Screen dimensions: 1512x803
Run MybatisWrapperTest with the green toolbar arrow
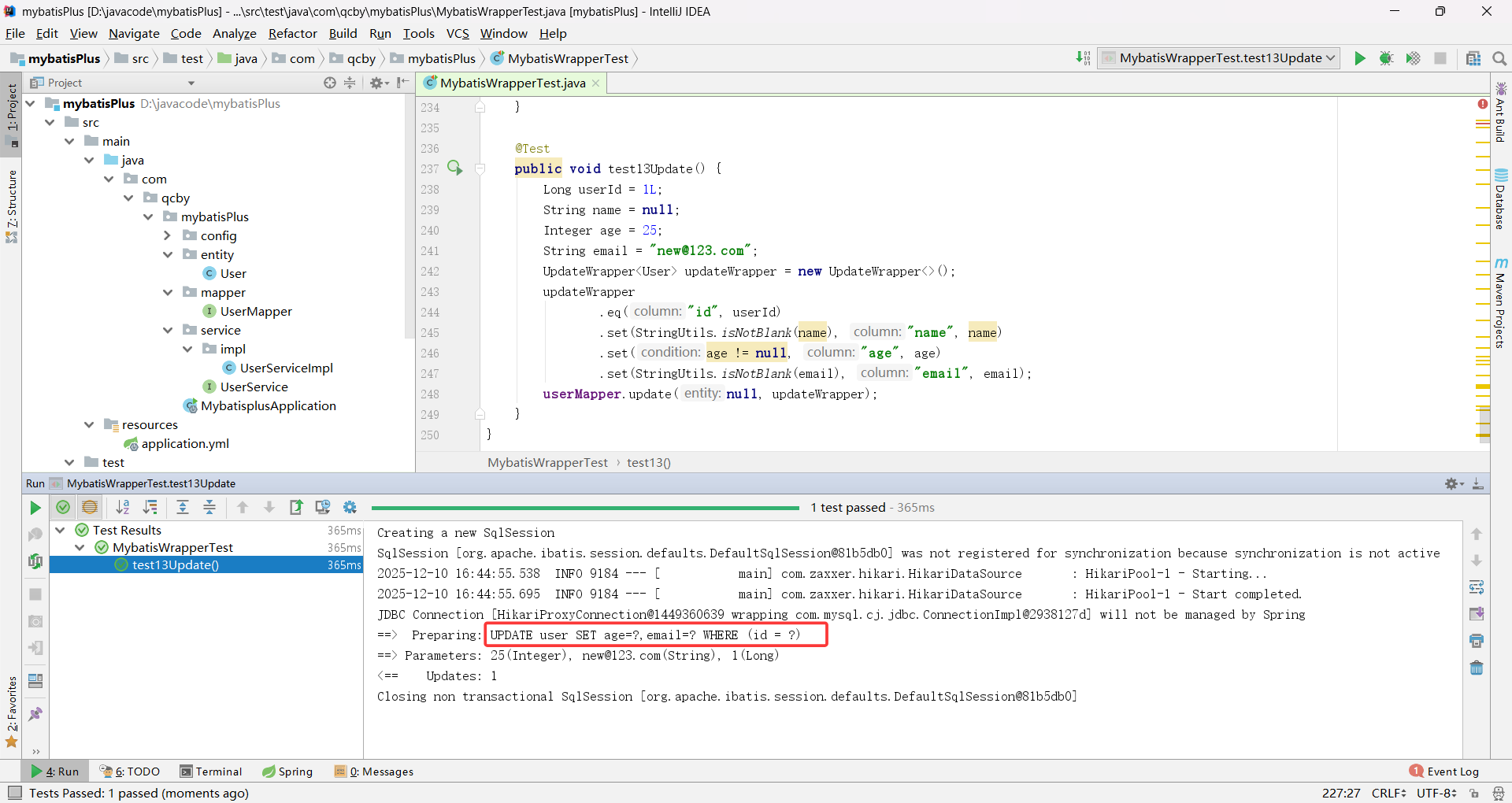(1359, 58)
